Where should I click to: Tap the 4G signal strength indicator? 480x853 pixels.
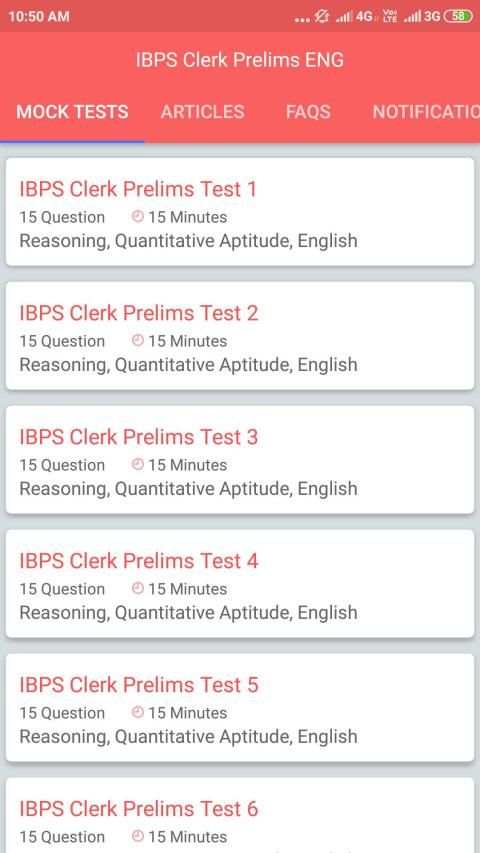coord(354,17)
